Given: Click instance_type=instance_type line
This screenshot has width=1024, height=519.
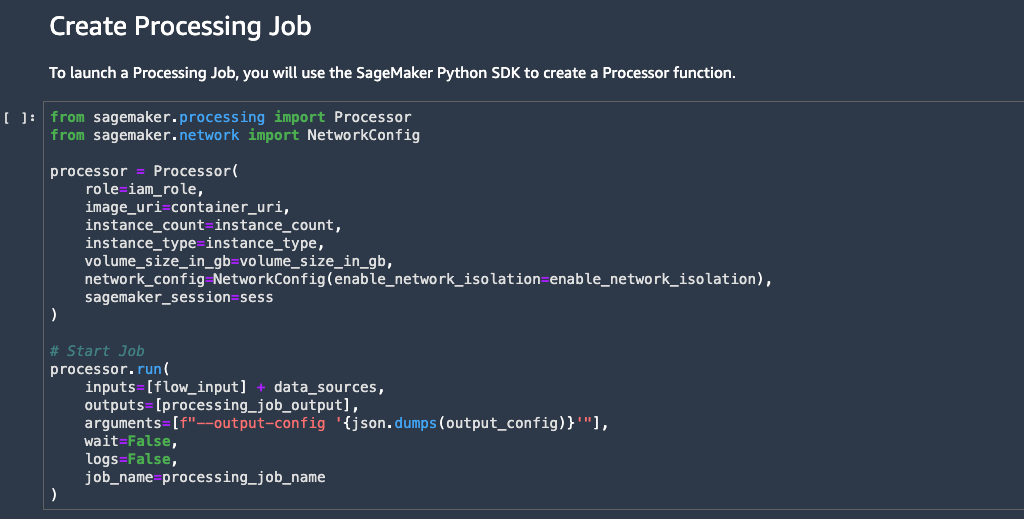Looking at the screenshot, I should [x=204, y=244].
